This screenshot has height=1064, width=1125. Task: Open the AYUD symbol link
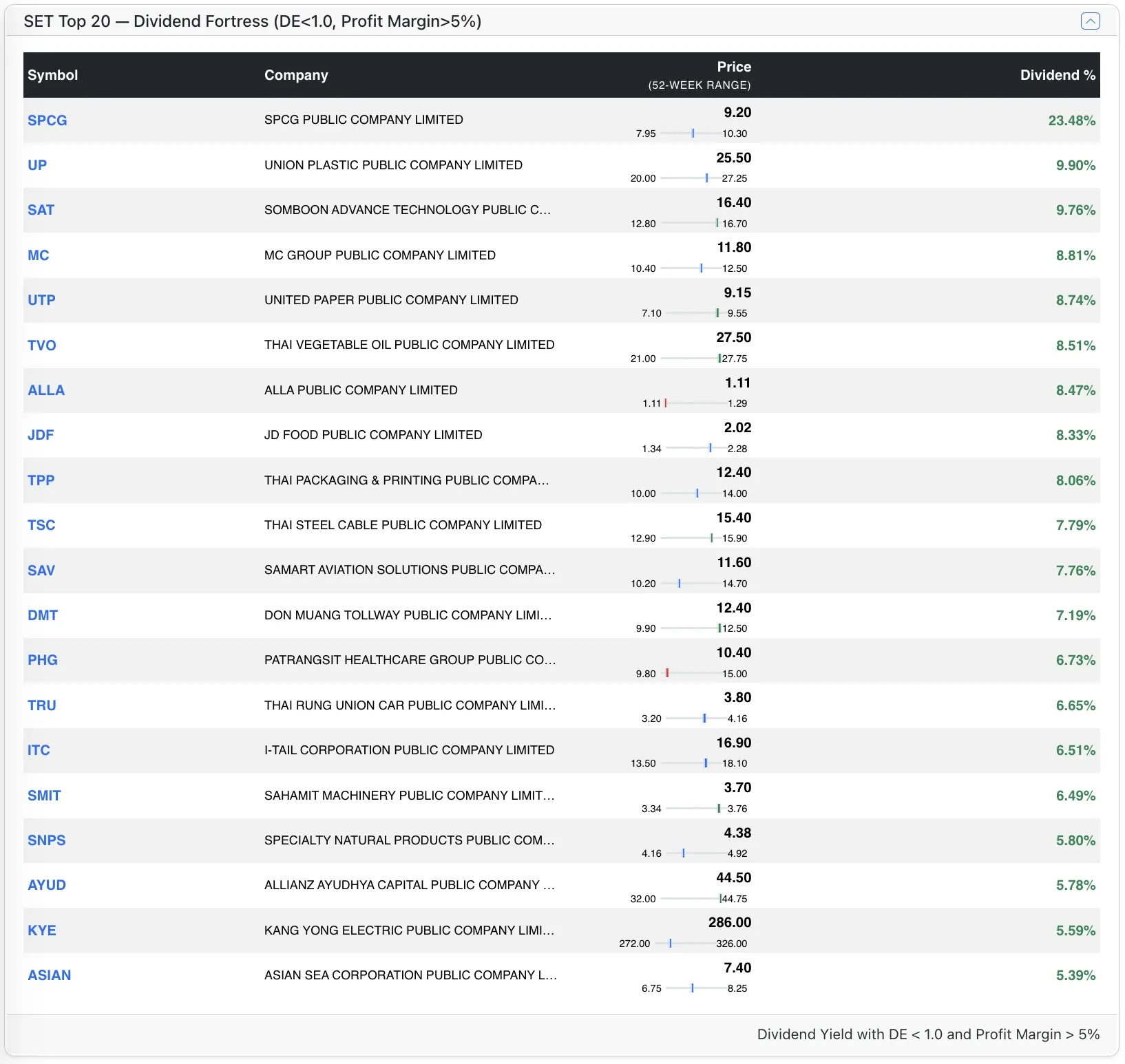coord(47,885)
